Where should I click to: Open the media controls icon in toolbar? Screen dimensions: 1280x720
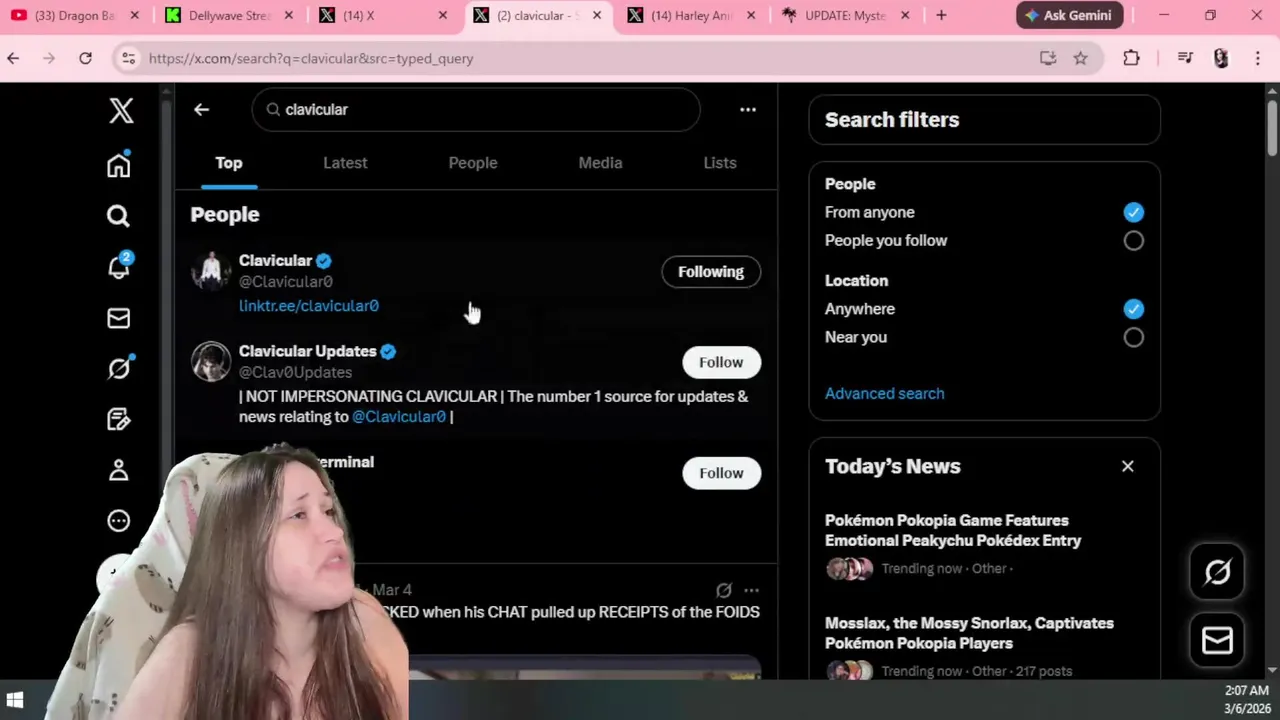(x=1185, y=58)
